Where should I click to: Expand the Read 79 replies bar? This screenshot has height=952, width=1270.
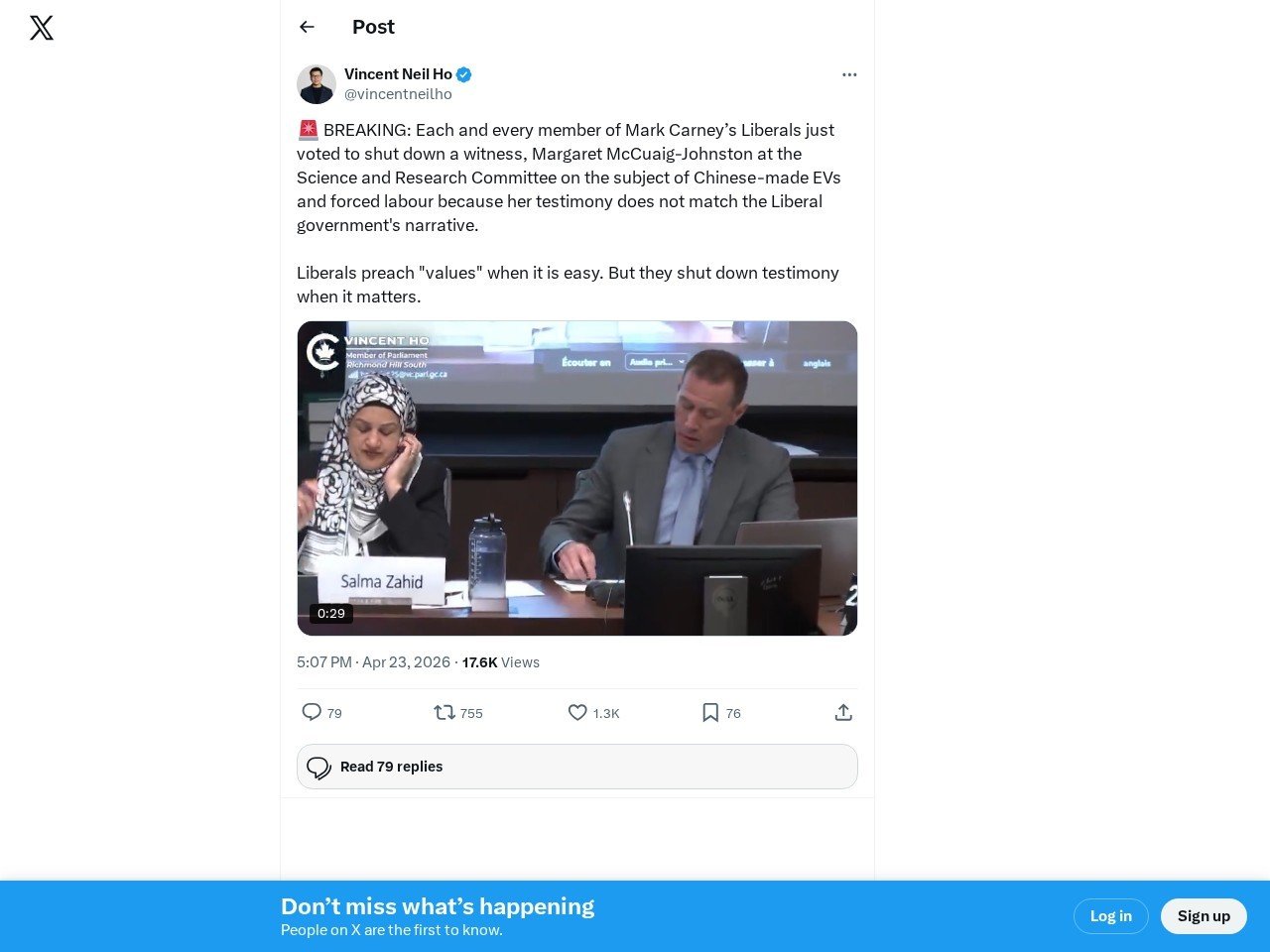coord(577,767)
